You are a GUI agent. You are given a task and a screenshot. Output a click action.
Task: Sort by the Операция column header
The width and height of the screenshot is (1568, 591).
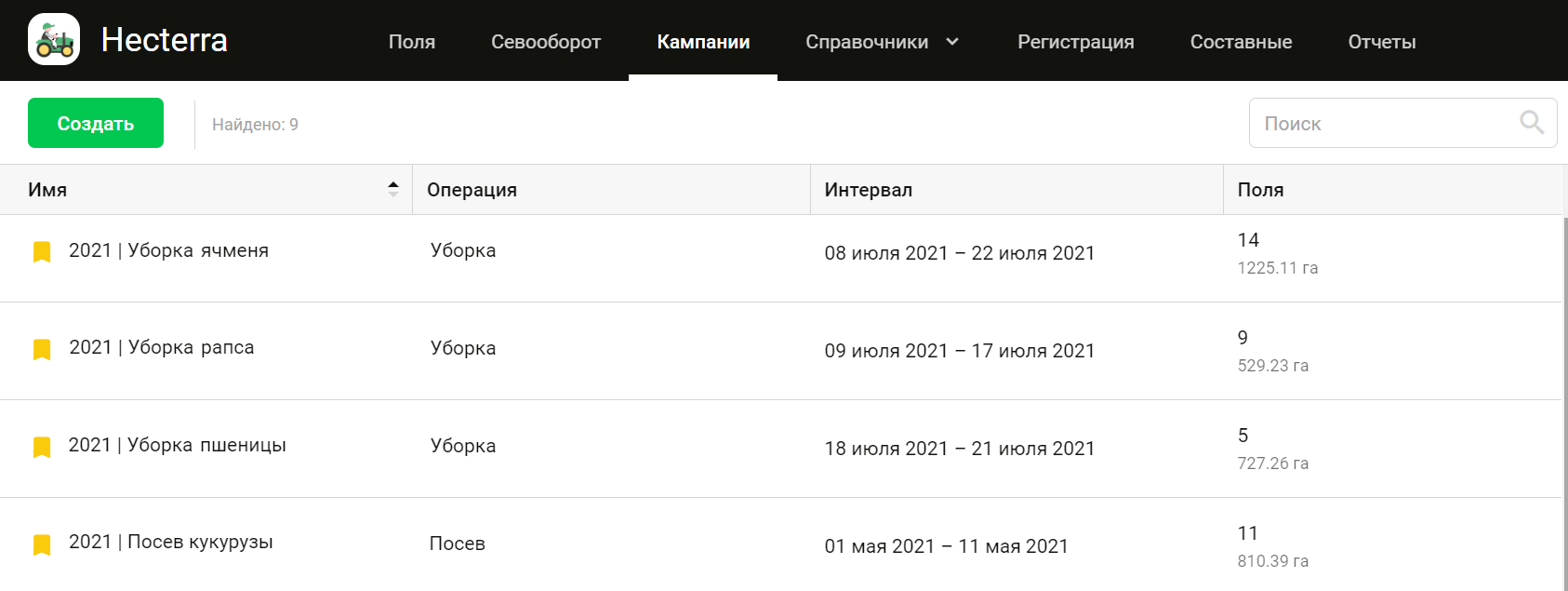coord(472,189)
